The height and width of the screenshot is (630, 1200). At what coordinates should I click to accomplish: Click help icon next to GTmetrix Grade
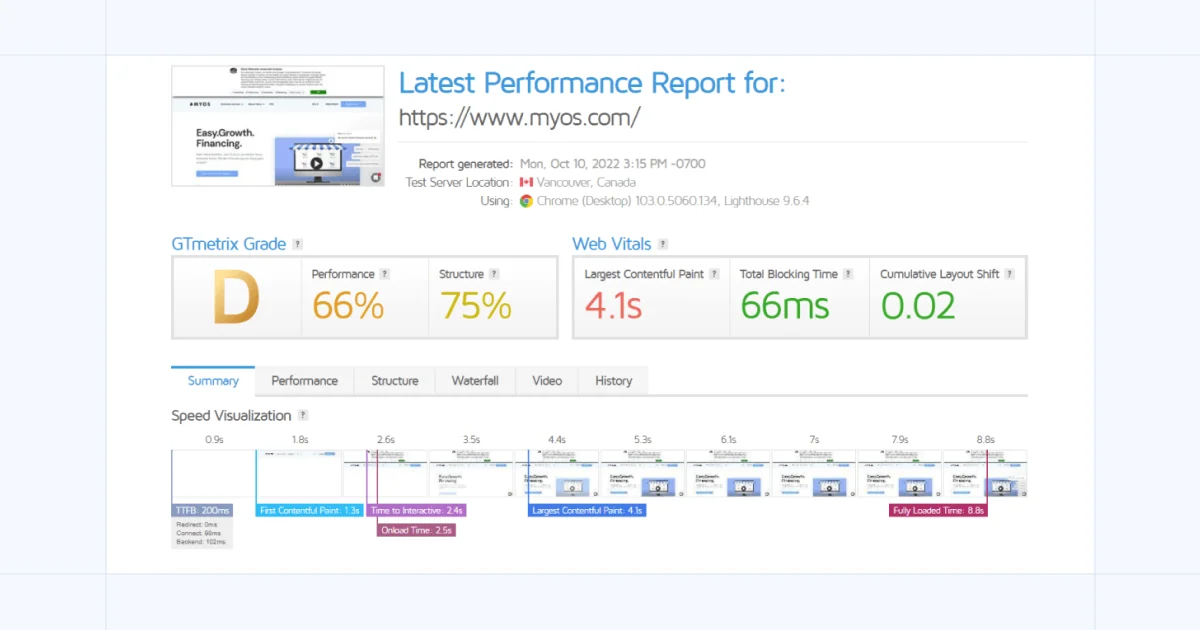pyautogui.click(x=298, y=244)
